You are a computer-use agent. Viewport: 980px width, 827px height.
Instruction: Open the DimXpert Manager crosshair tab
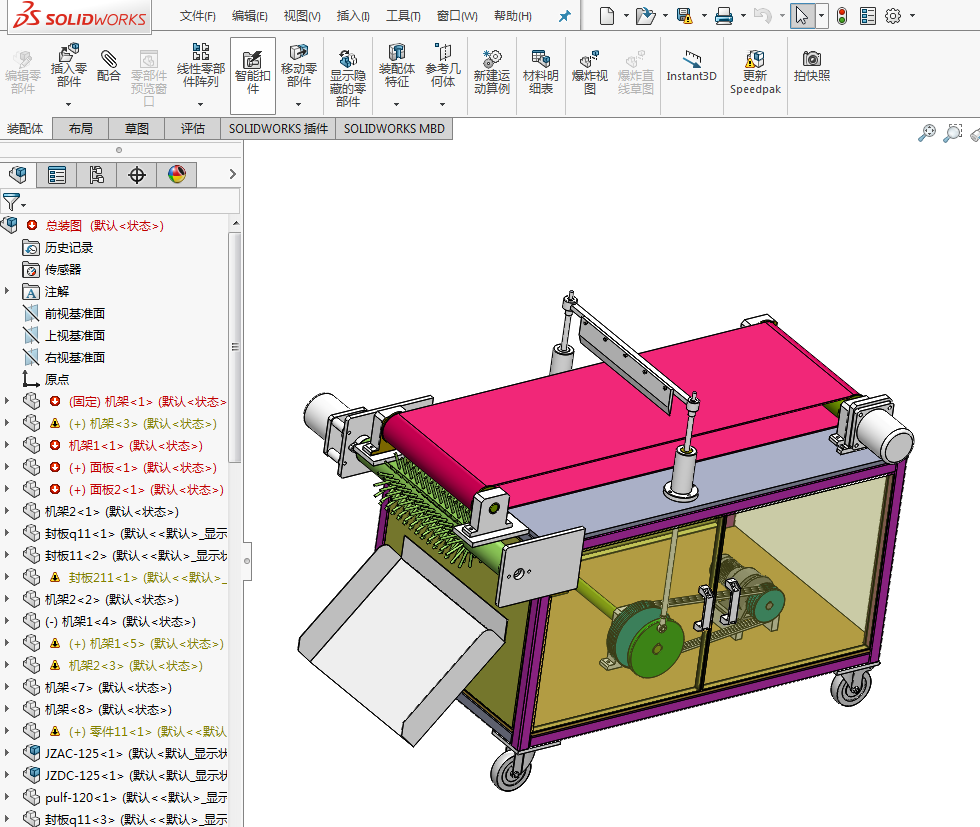point(136,175)
